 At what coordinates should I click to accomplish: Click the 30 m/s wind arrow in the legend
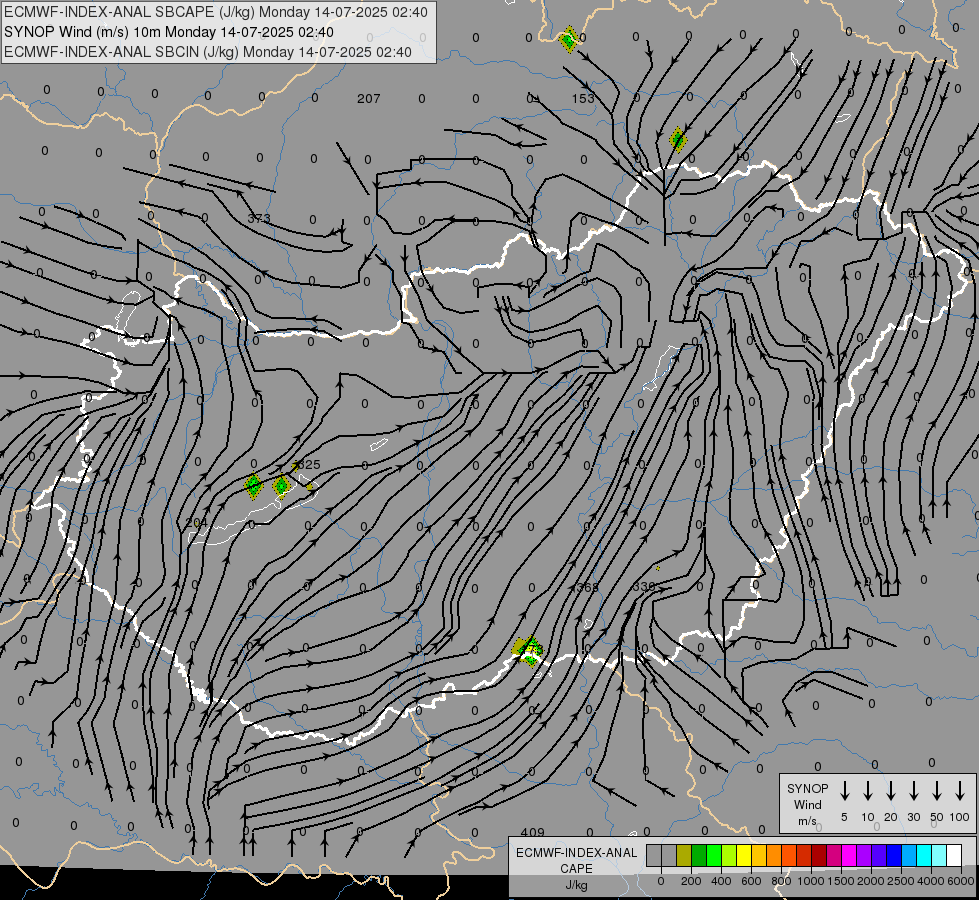point(913,791)
